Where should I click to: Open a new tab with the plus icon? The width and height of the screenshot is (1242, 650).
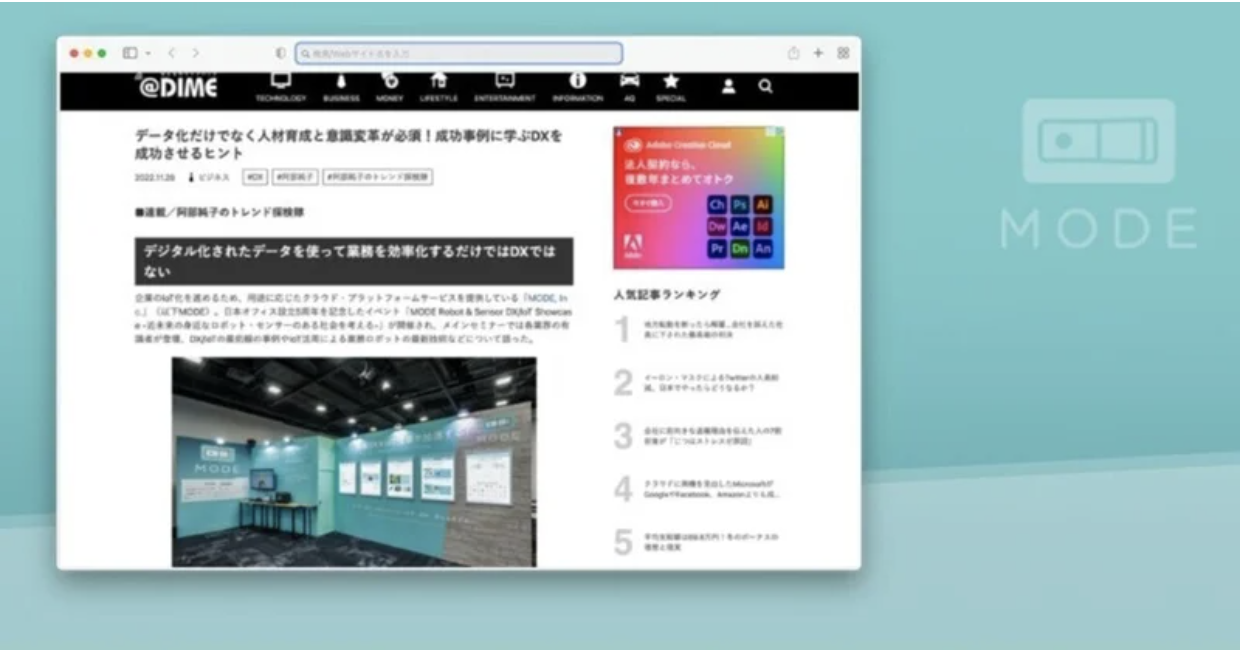pyautogui.click(x=818, y=53)
